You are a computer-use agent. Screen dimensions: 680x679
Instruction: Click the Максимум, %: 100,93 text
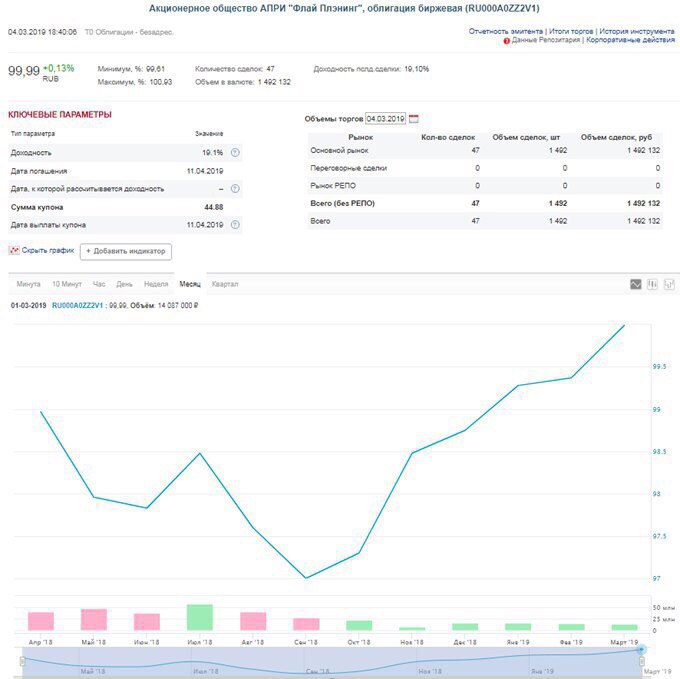pos(135,82)
